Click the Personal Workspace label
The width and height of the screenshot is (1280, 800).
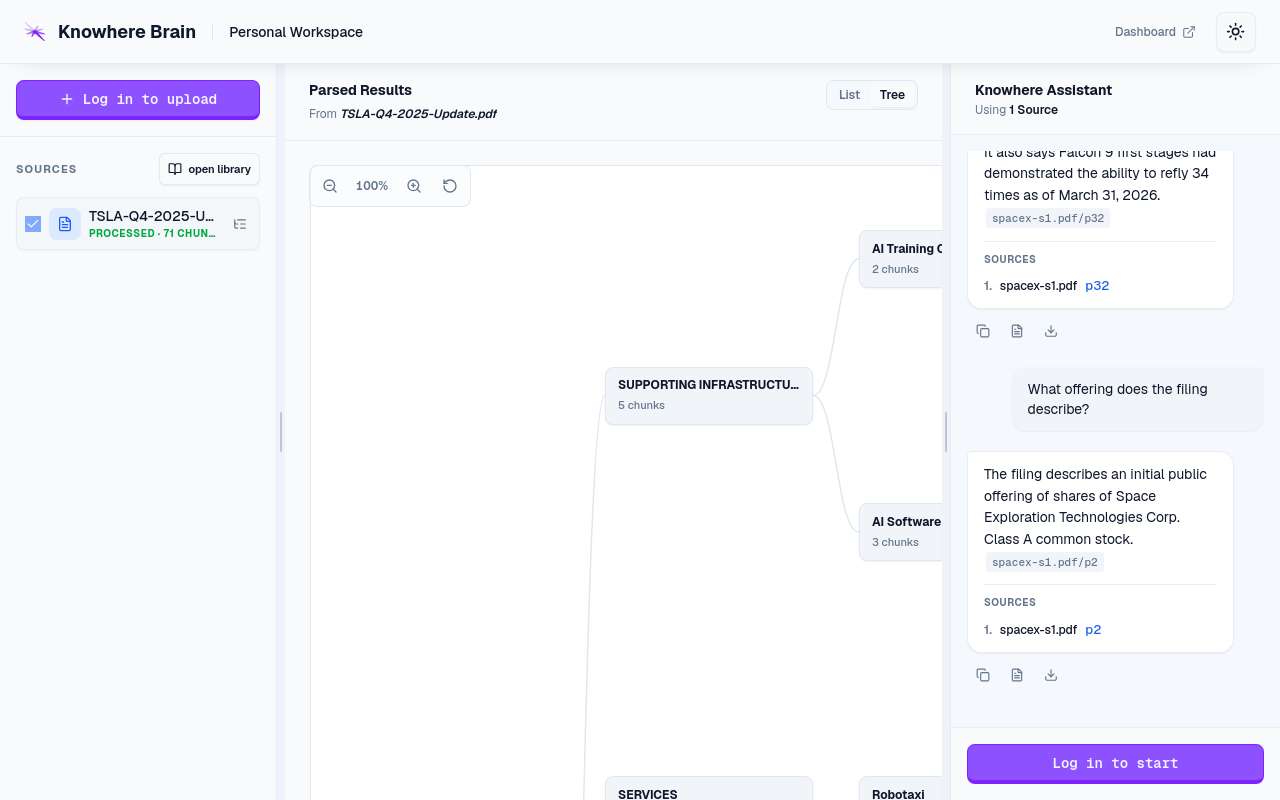(296, 32)
